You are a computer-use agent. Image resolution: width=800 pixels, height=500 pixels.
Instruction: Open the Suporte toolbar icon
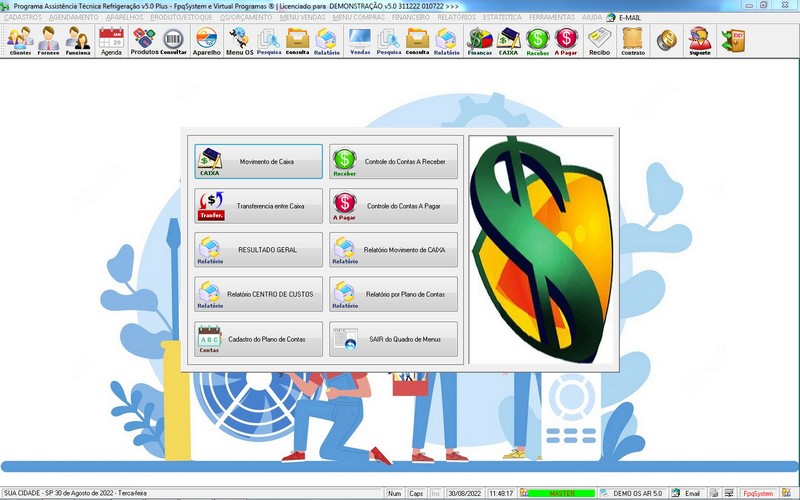coord(699,40)
